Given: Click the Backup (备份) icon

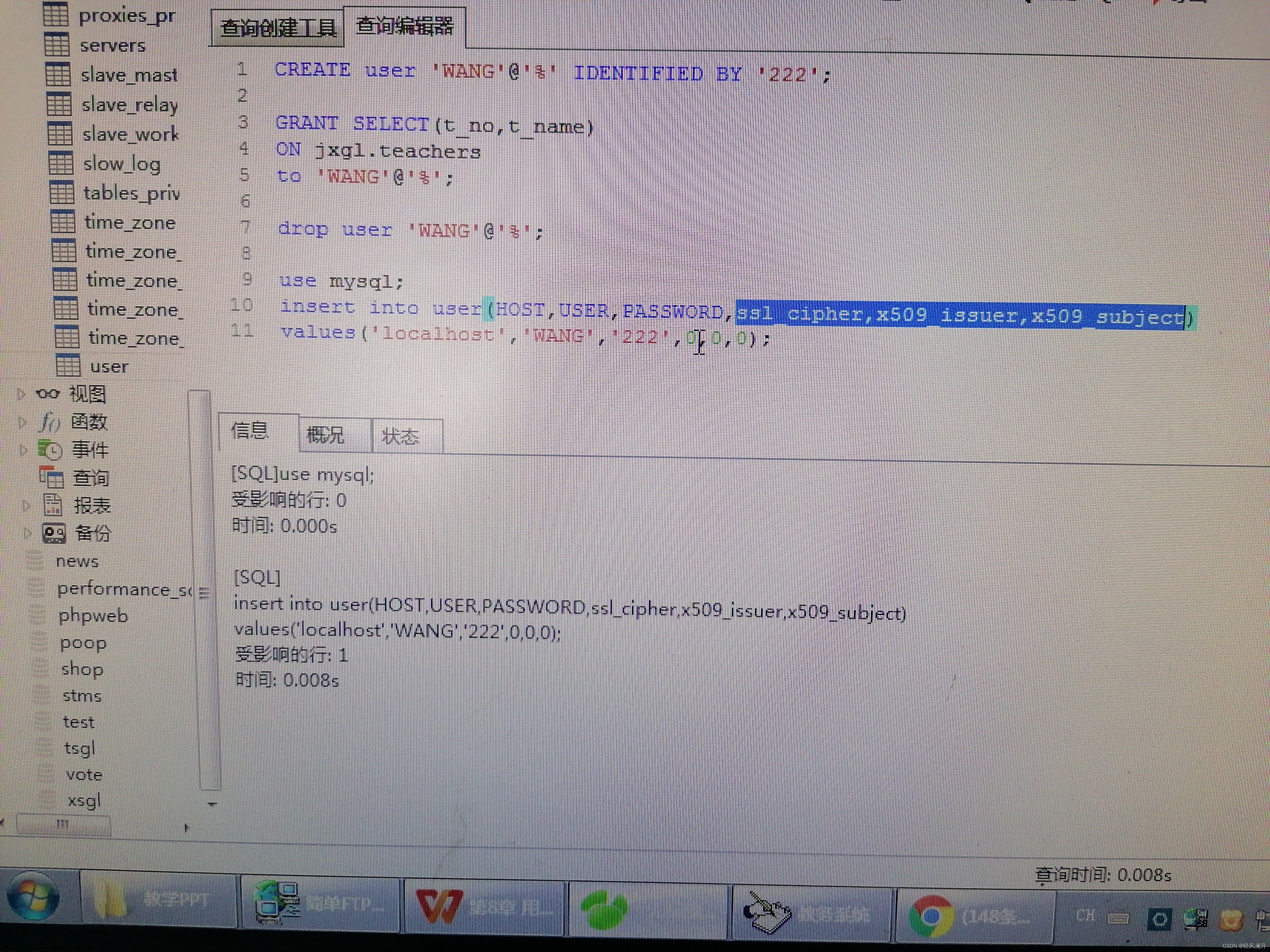Looking at the screenshot, I should pos(55,534).
